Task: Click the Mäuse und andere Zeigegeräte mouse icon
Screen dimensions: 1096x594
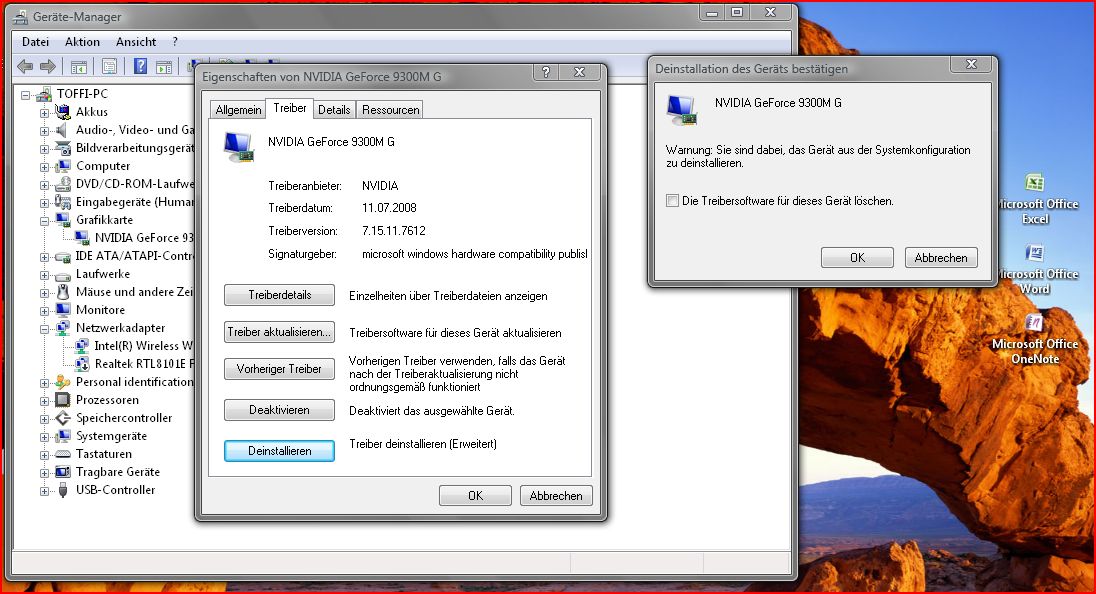Action: point(63,292)
